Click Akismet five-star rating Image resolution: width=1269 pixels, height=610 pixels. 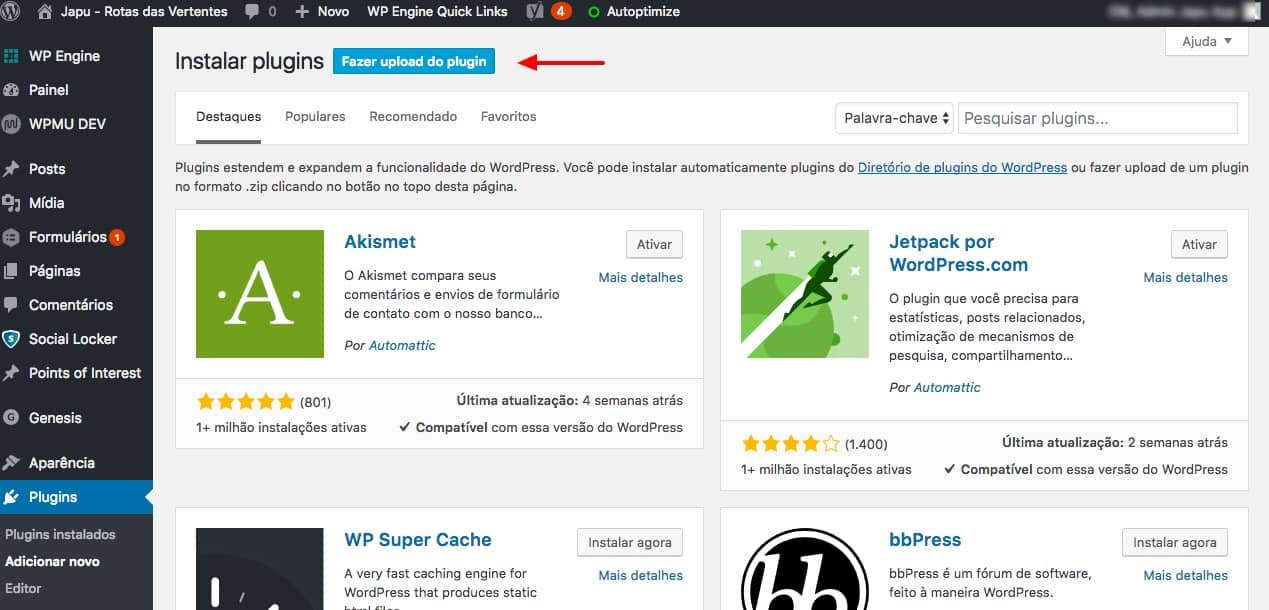pyautogui.click(x=246, y=401)
